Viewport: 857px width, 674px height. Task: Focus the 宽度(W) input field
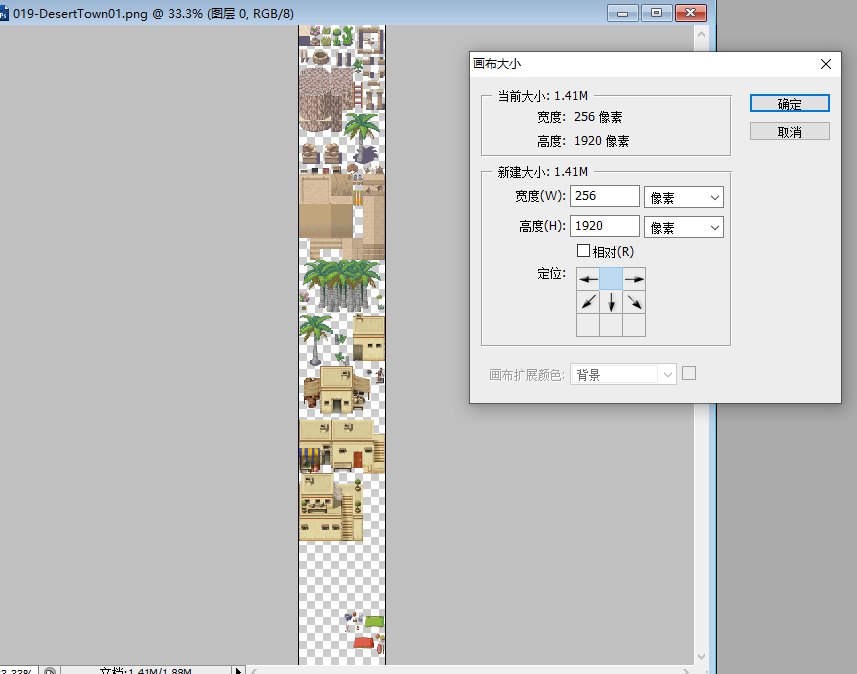[x=604, y=196]
